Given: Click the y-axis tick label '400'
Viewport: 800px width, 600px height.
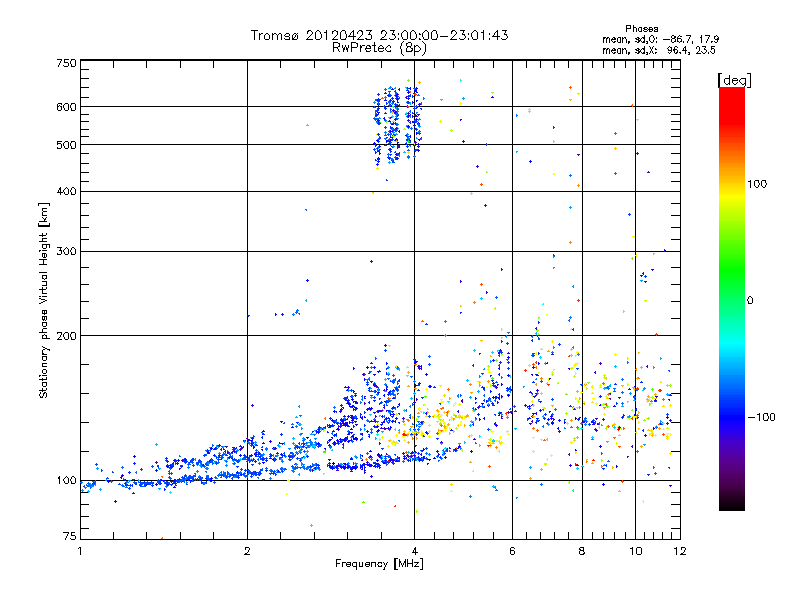Looking at the screenshot, I should pos(66,191).
